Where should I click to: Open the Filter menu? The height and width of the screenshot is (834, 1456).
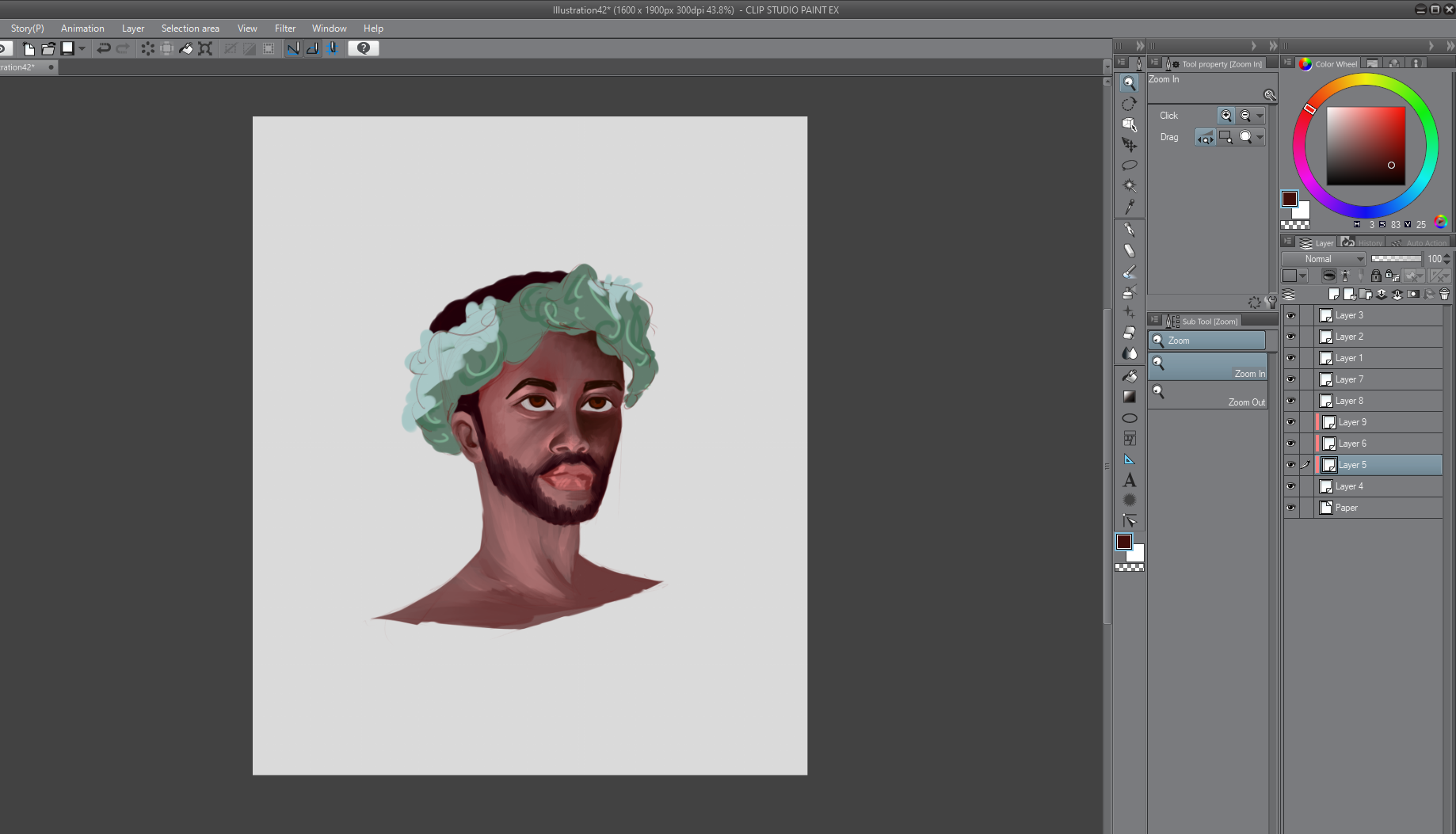tap(285, 29)
